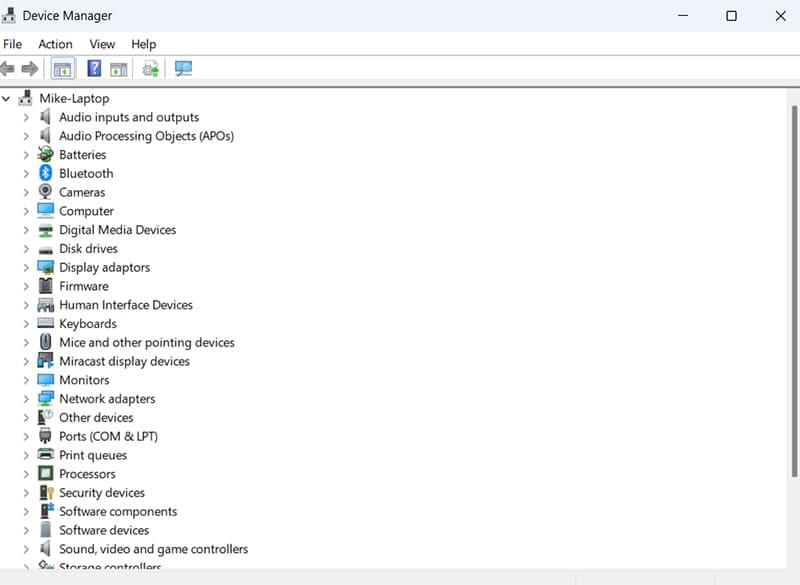800x585 pixels.
Task: Click the Back navigation arrow in toolbar
Action: [x=9, y=68]
